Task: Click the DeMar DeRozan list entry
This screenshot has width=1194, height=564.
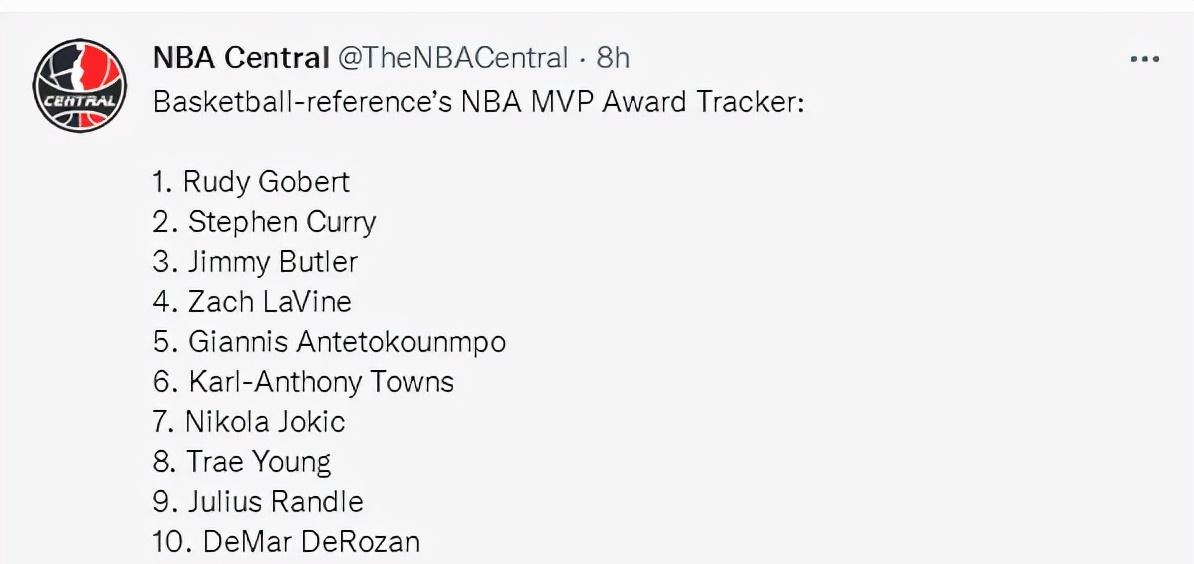Action: (x=286, y=542)
